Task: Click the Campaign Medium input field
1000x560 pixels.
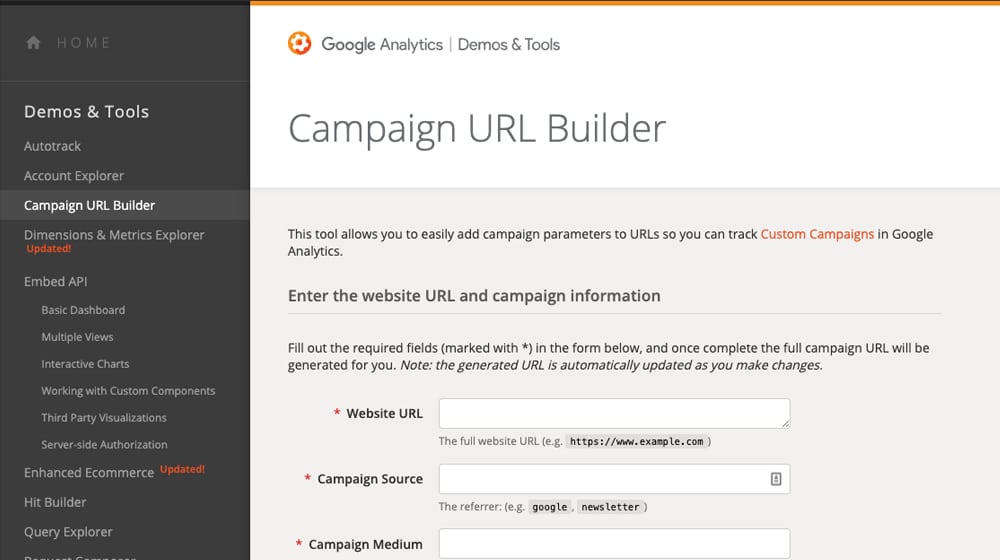Action: pyautogui.click(x=614, y=543)
